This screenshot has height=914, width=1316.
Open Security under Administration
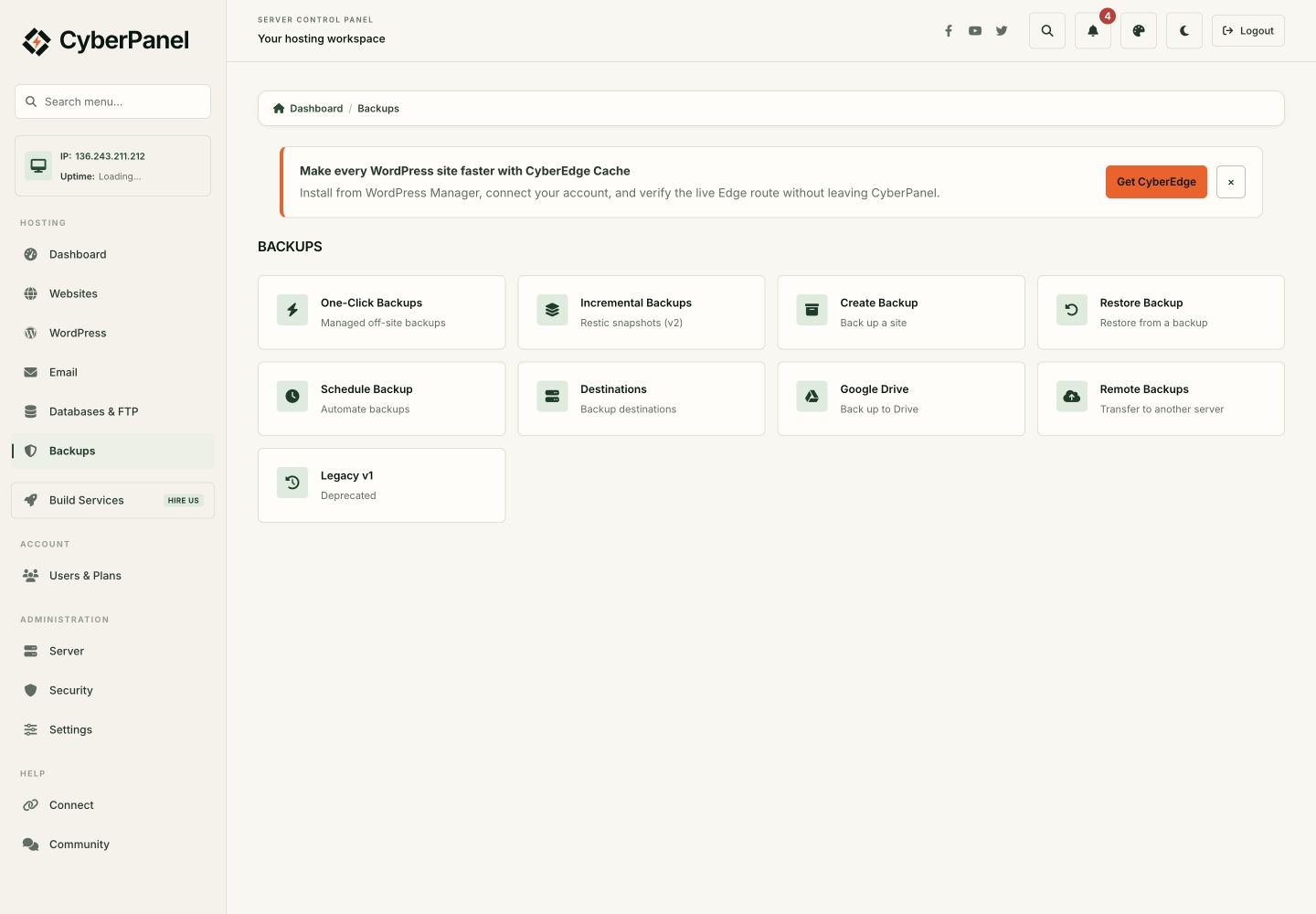[112, 690]
